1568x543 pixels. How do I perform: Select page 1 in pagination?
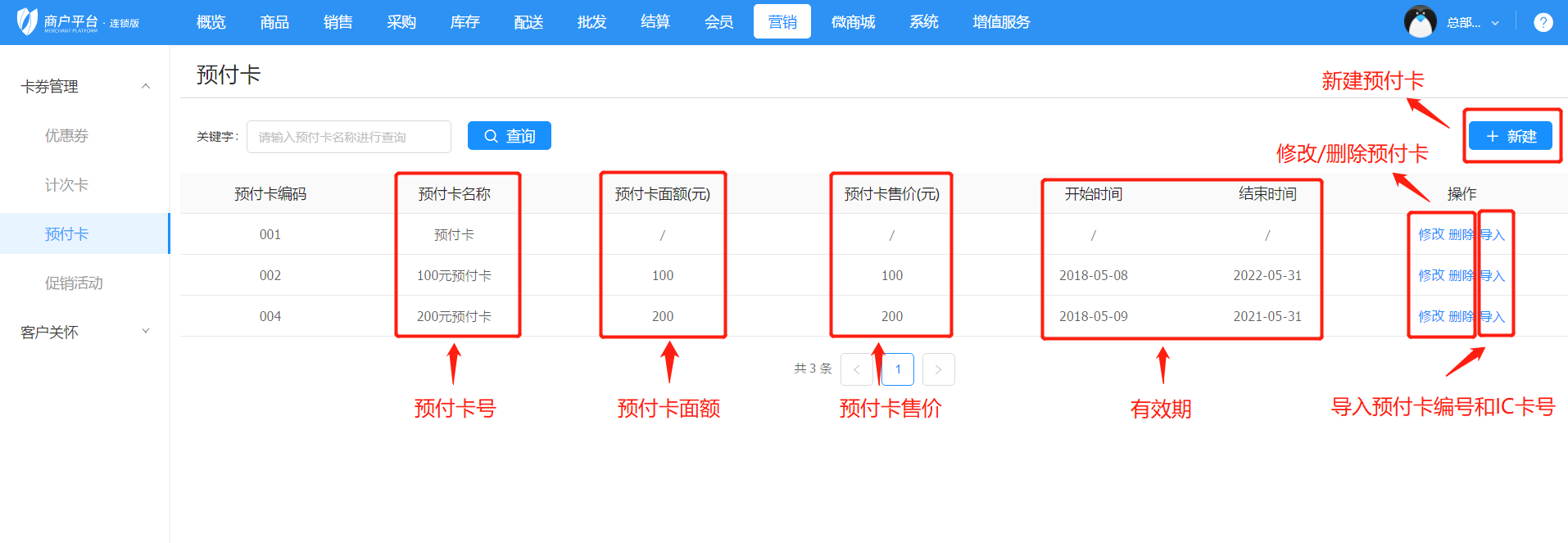pos(897,369)
